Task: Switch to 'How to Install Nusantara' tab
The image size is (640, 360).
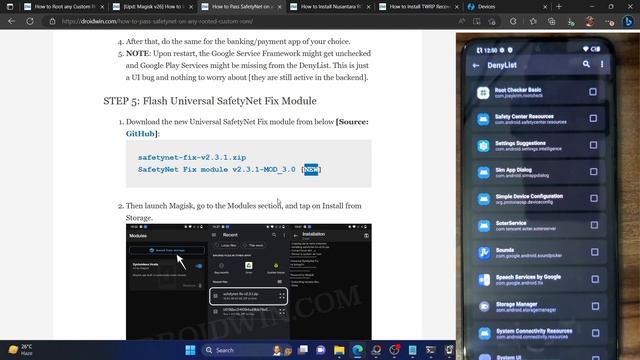Action: (x=331, y=7)
